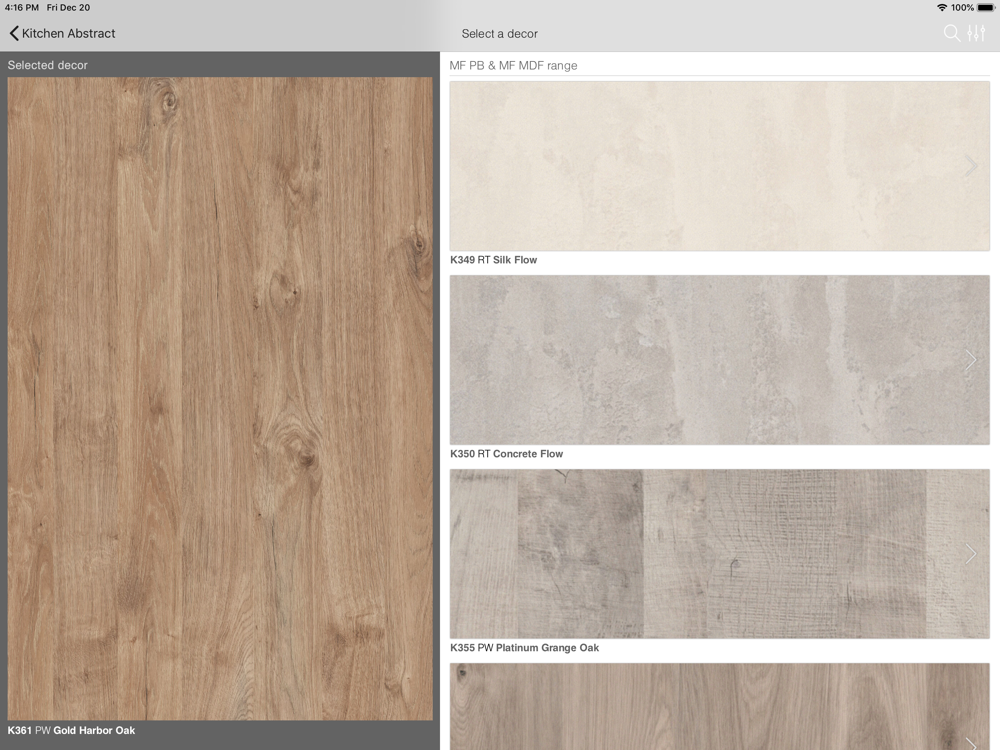Select the K350 RT Concrete Flow swatch
The height and width of the screenshot is (750, 1000).
tap(719, 360)
